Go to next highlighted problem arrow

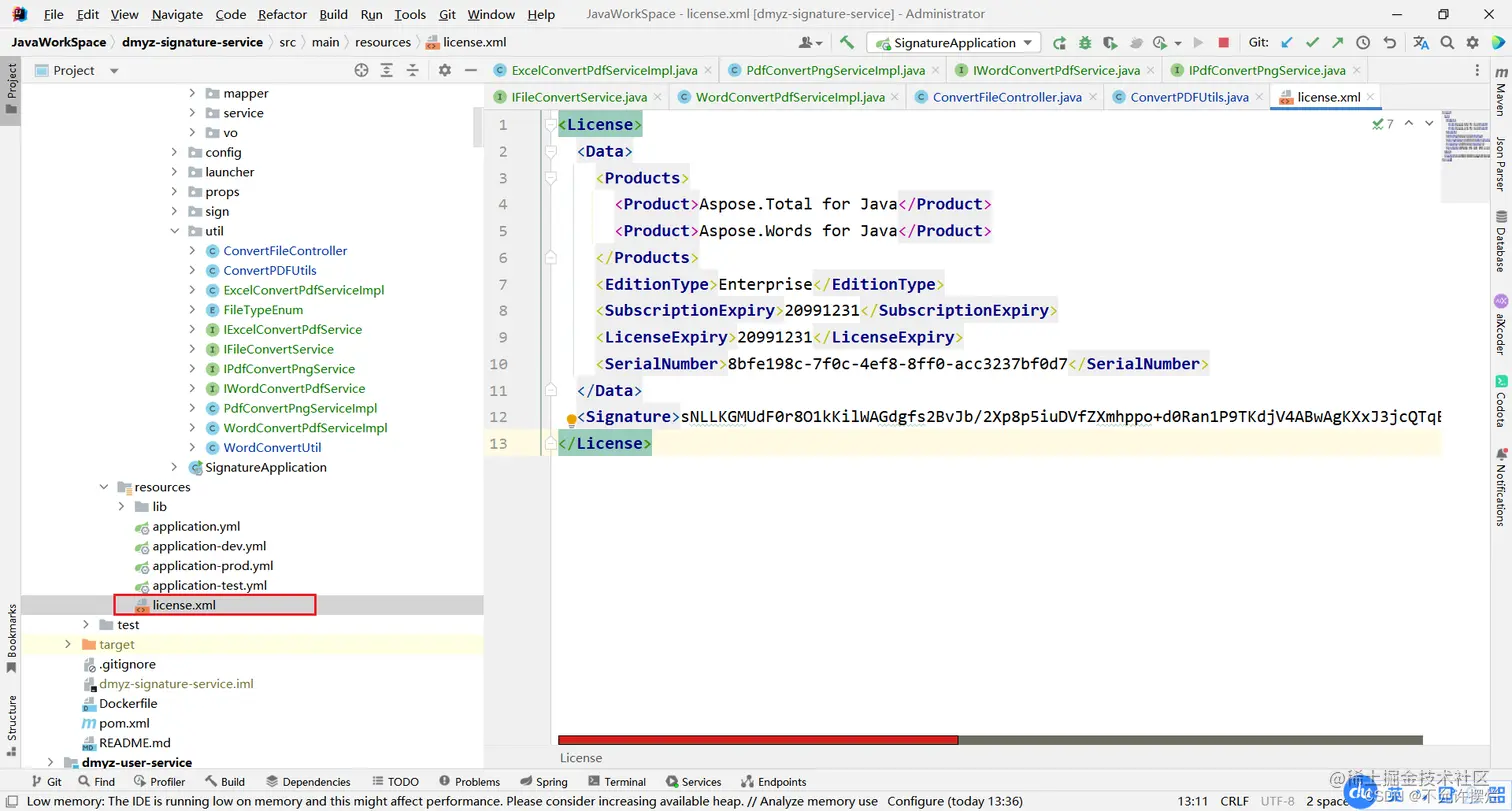pos(1429,123)
